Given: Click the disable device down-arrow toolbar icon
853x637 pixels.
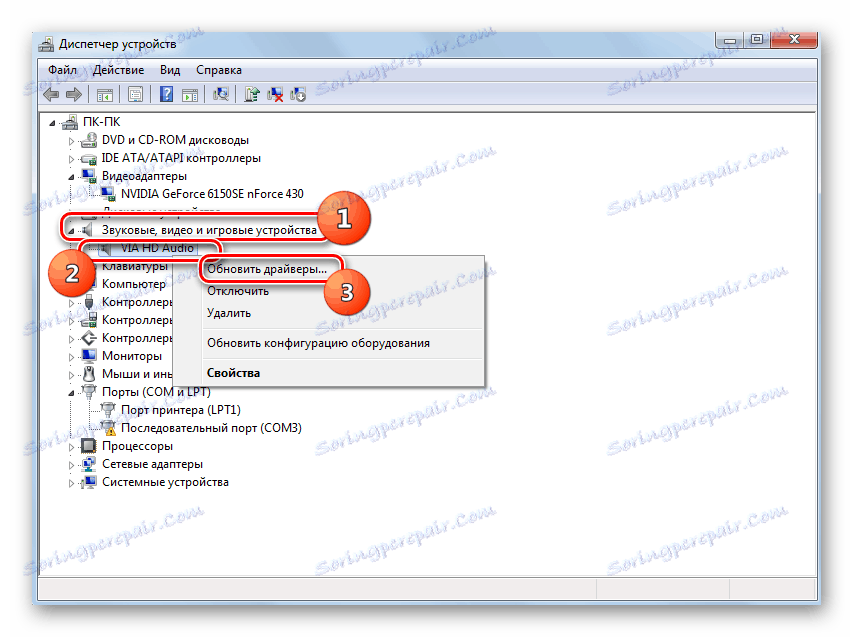Looking at the screenshot, I should click(298, 95).
